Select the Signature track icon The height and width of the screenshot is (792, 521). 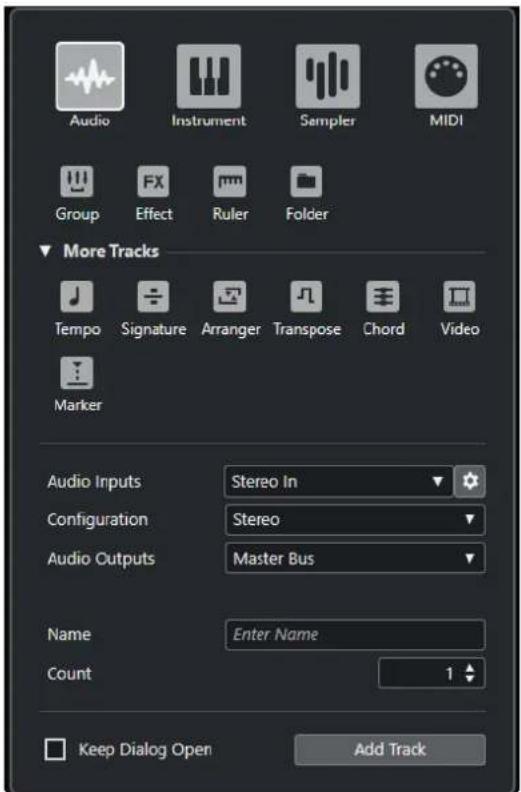click(x=154, y=296)
